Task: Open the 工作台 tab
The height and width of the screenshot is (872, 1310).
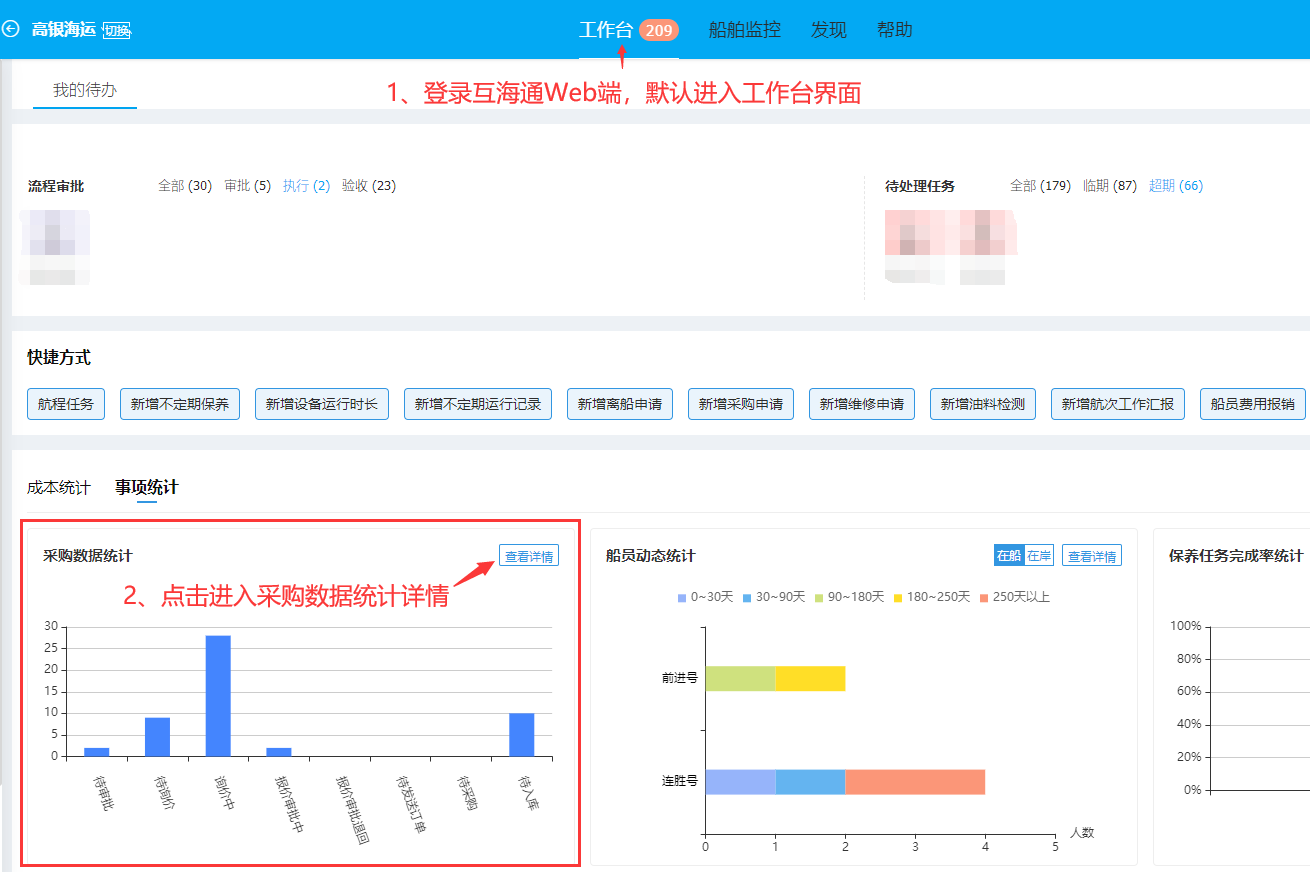Action: [x=606, y=30]
